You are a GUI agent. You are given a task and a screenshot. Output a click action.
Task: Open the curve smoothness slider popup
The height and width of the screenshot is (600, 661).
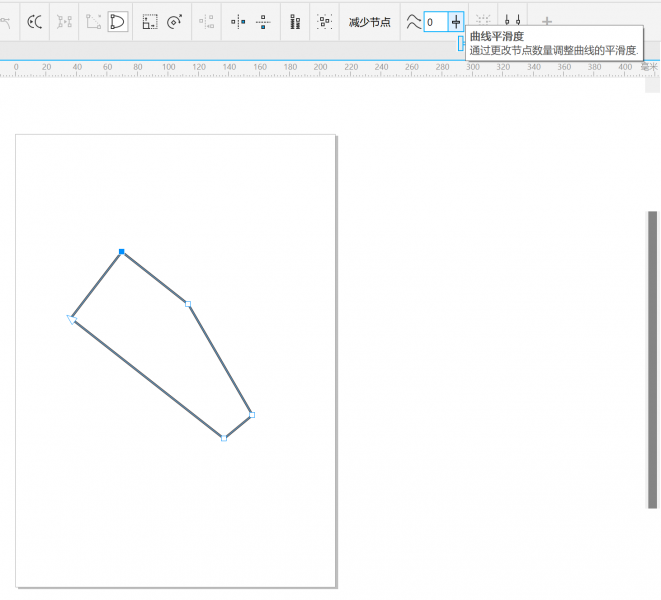coord(456,22)
